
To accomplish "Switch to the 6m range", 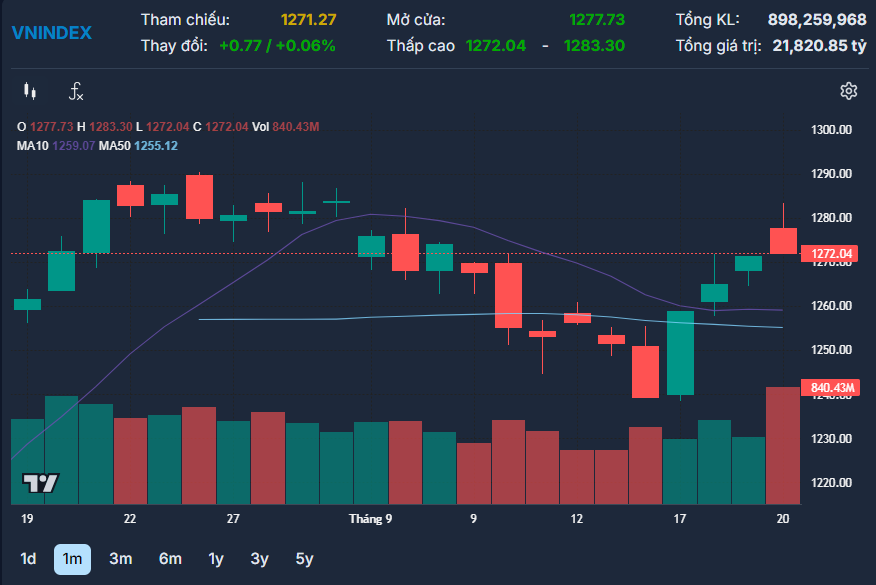I will 170,559.
